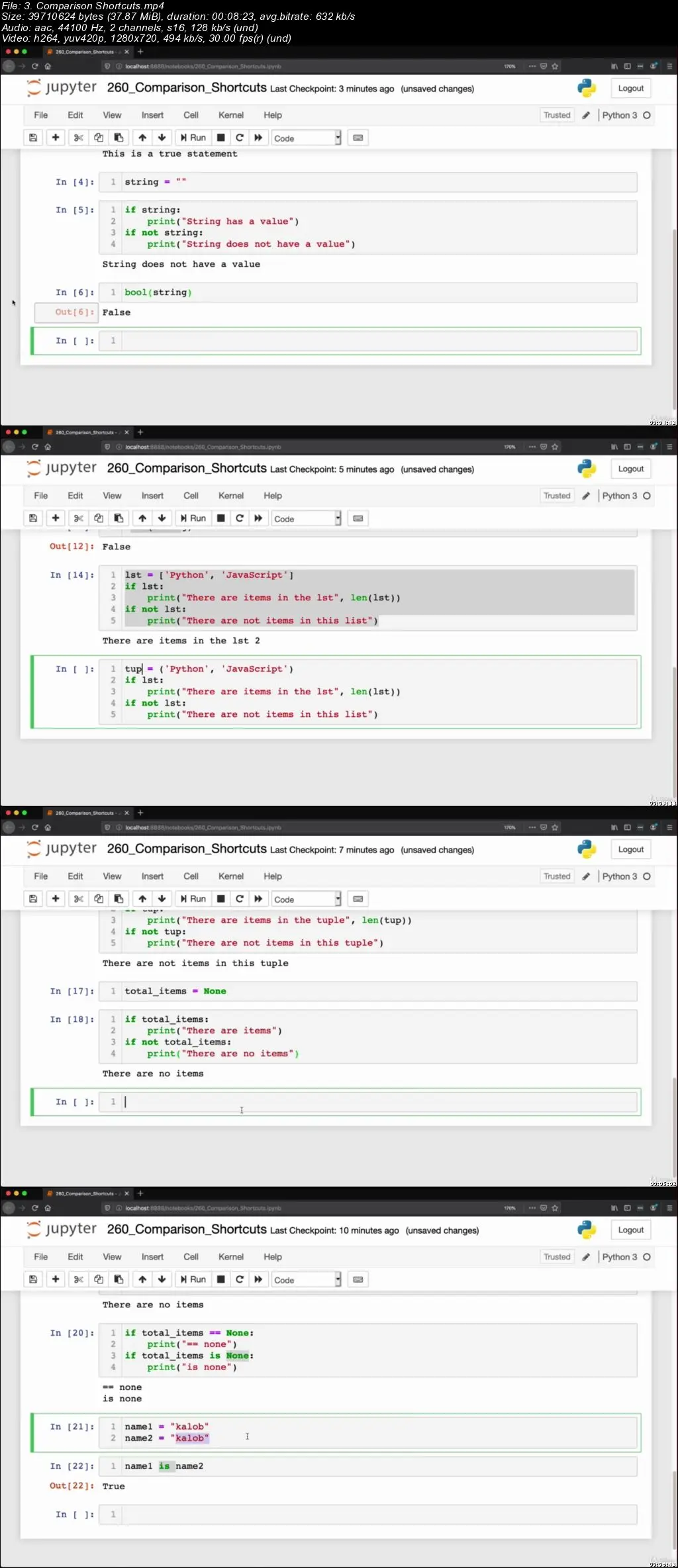Open Cell menu in the 7-minutes-ago checkpoint frame
The image size is (678, 1568).
[x=191, y=876]
